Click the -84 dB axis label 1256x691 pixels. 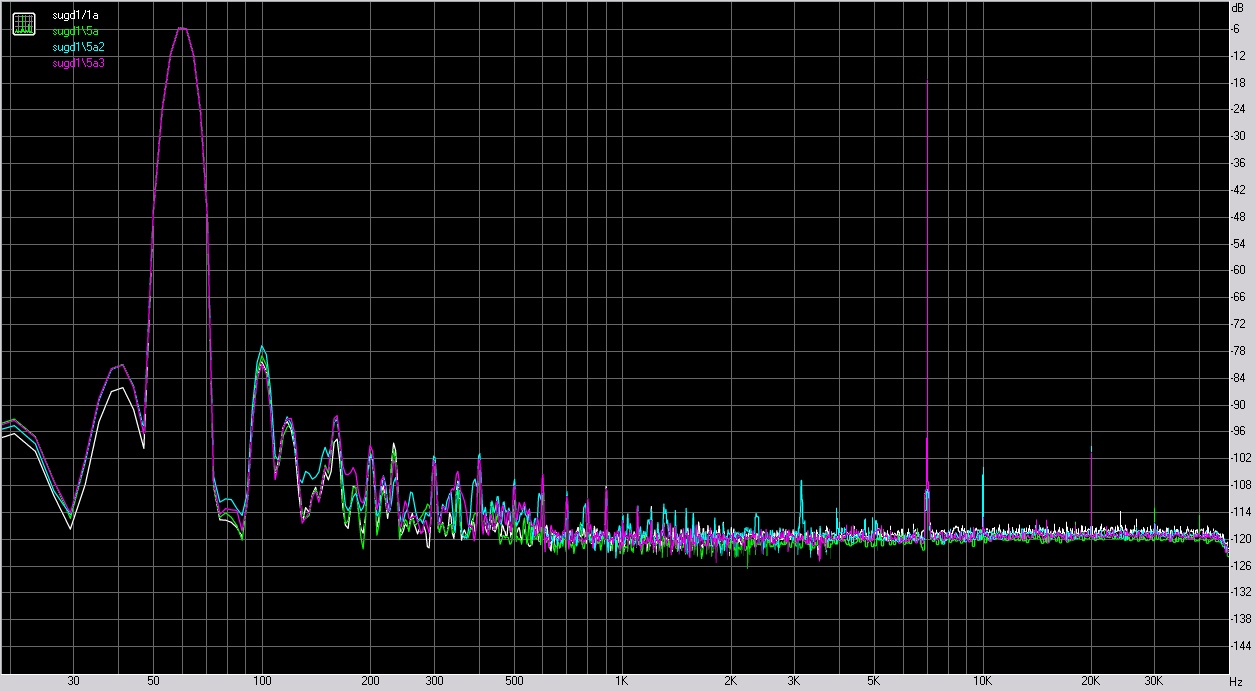coord(1237,378)
